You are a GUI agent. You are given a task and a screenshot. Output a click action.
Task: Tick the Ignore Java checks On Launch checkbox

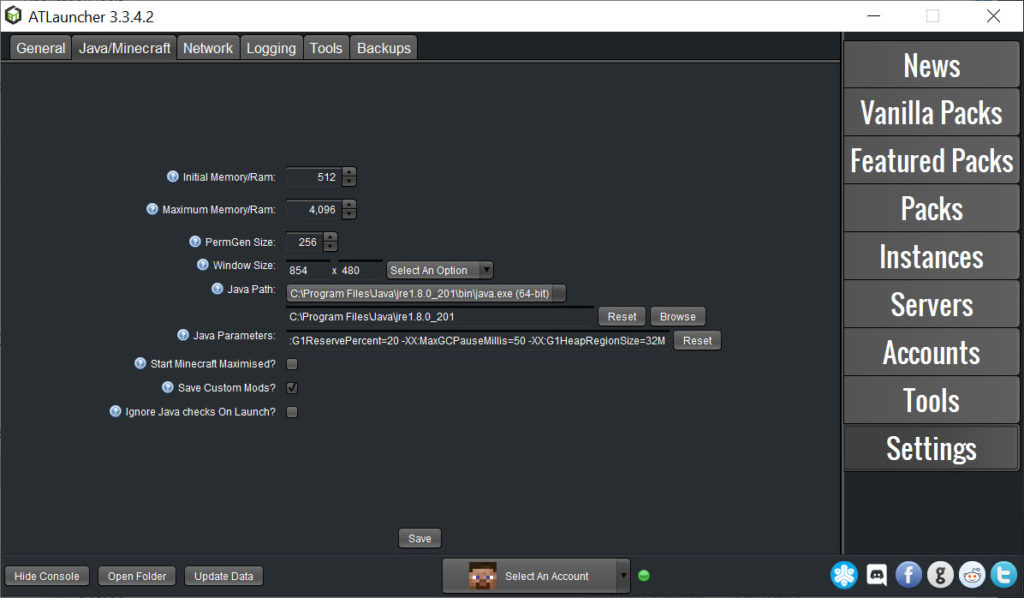pyautogui.click(x=292, y=412)
